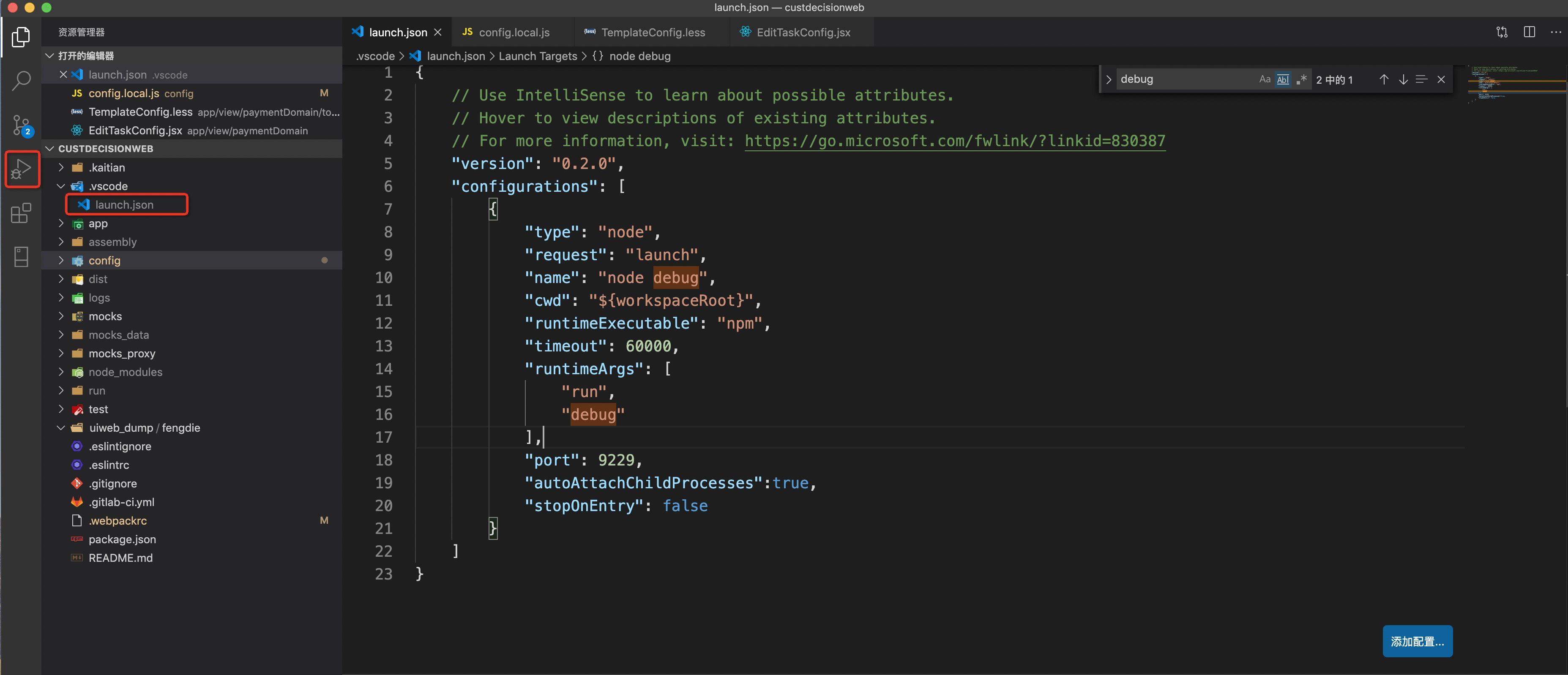Close the find widget
The width and height of the screenshot is (1568, 675).
(x=1441, y=80)
